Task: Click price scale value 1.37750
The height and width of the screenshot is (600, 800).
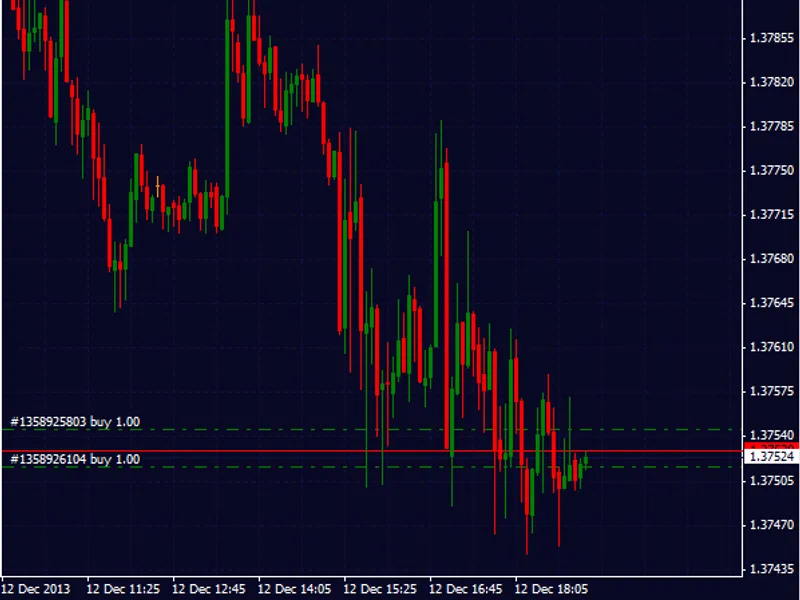Action: point(772,170)
